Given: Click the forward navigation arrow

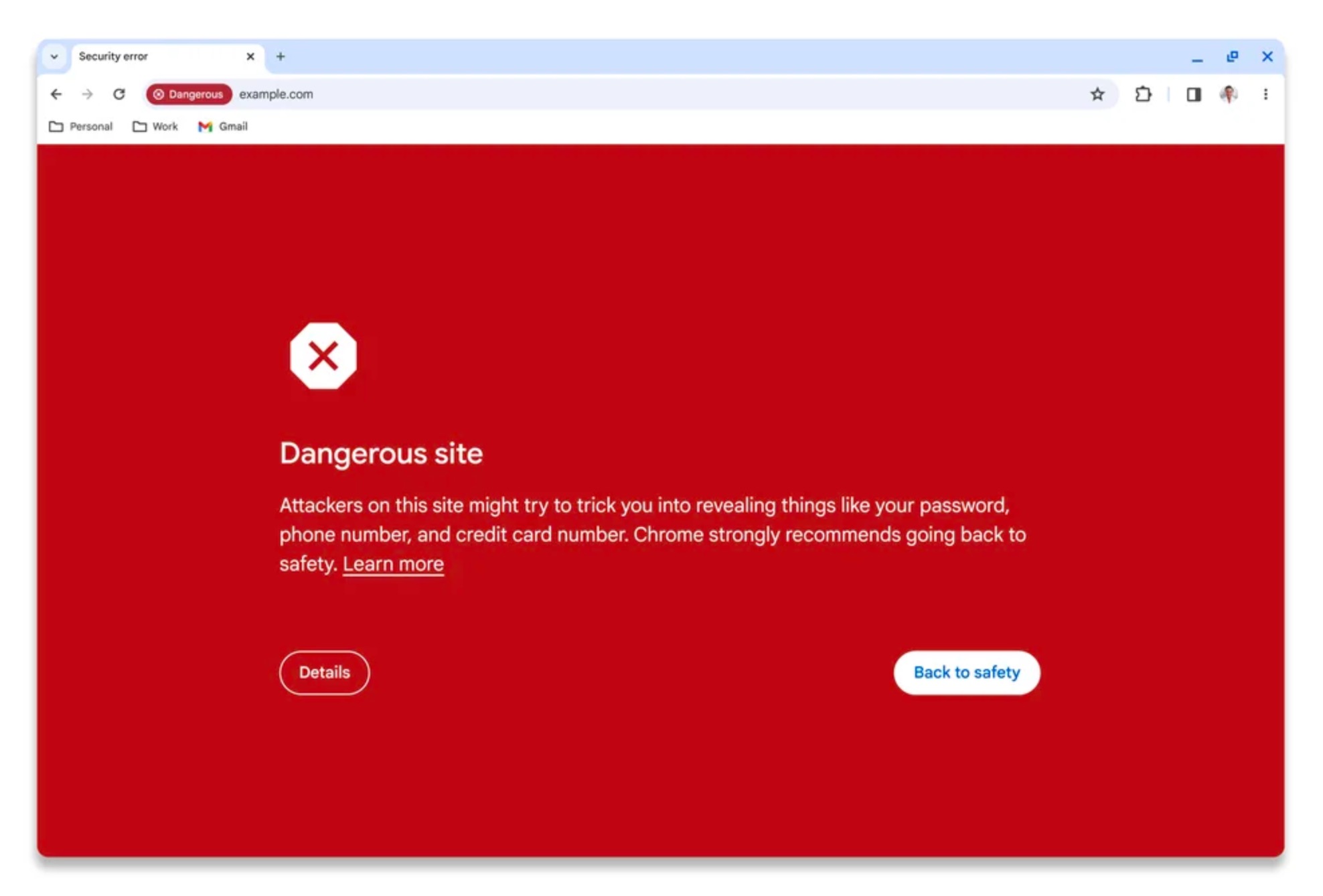Looking at the screenshot, I should [x=87, y=93].
